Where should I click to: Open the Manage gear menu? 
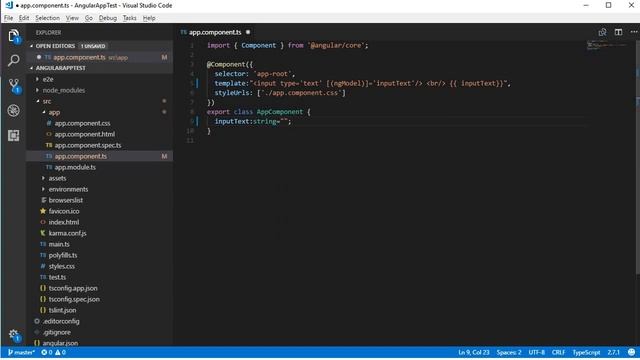click(x=14, y=335)
